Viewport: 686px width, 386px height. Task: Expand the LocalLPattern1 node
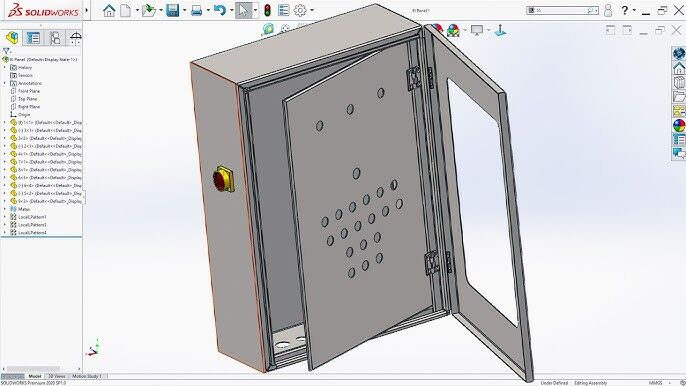click(5, 217)
